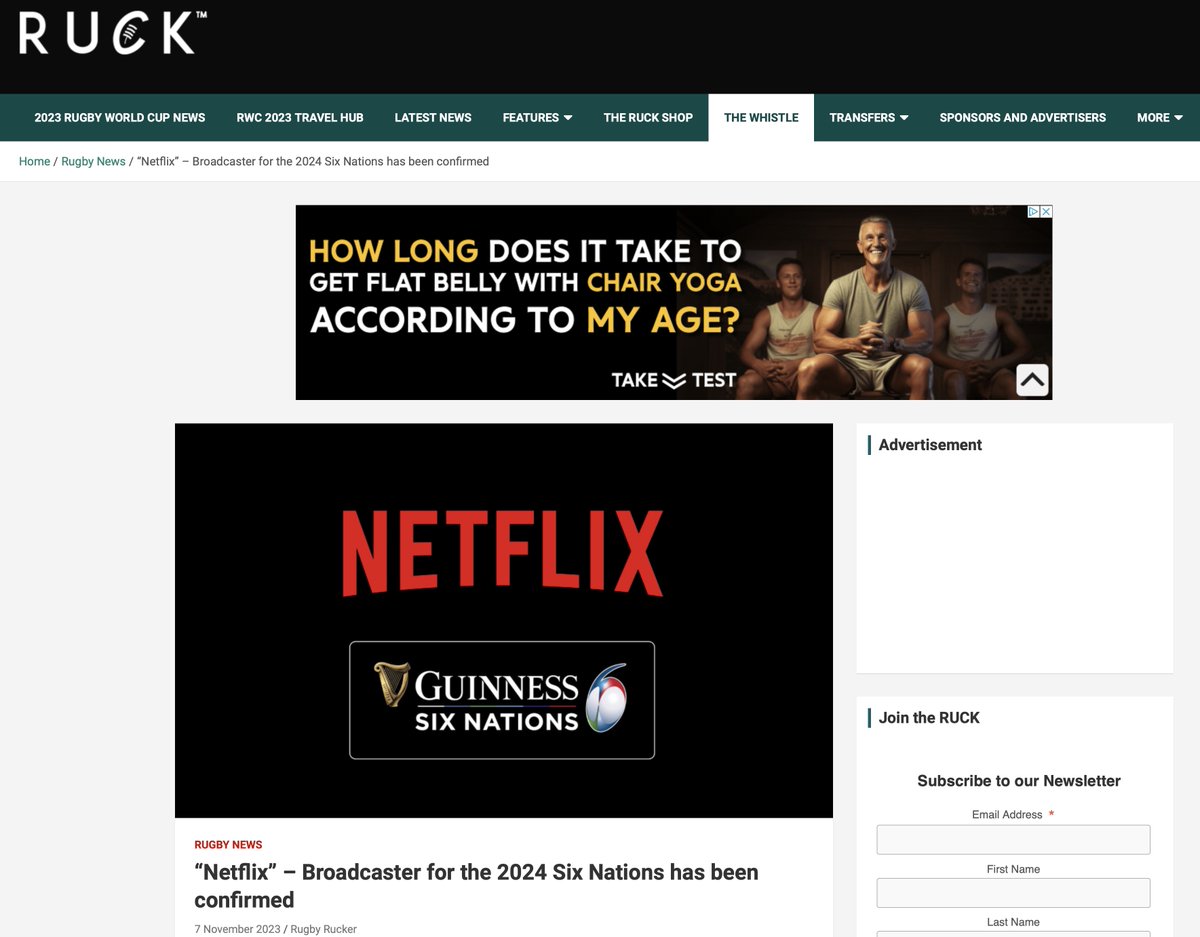Click the Home breadcrumb link

[x=34, y=161]
